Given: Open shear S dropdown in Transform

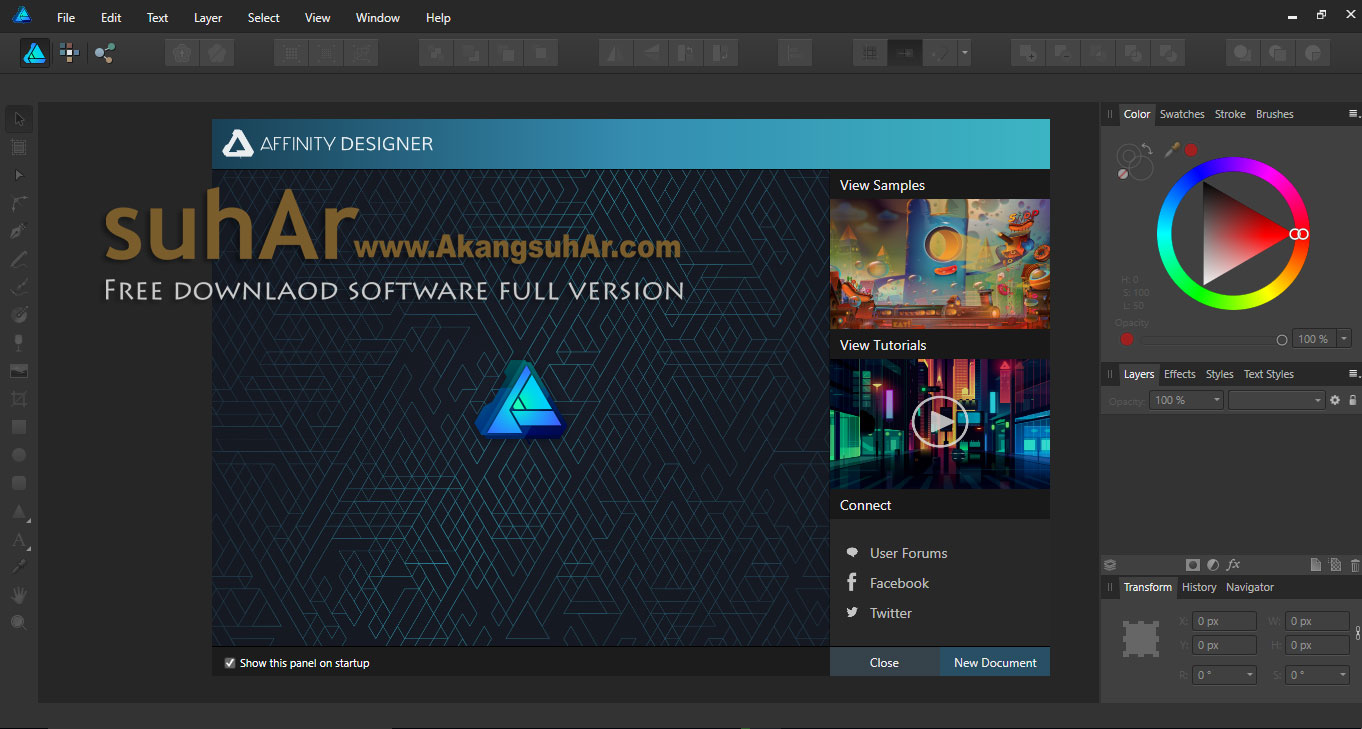Looking at the screenshot, I should click(1317, 675).
